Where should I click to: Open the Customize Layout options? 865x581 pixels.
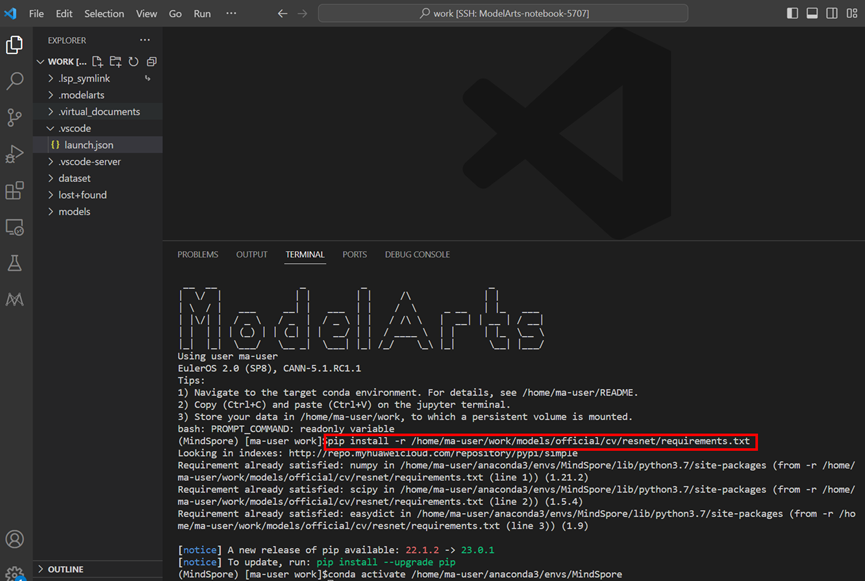(x=852, y=13)
